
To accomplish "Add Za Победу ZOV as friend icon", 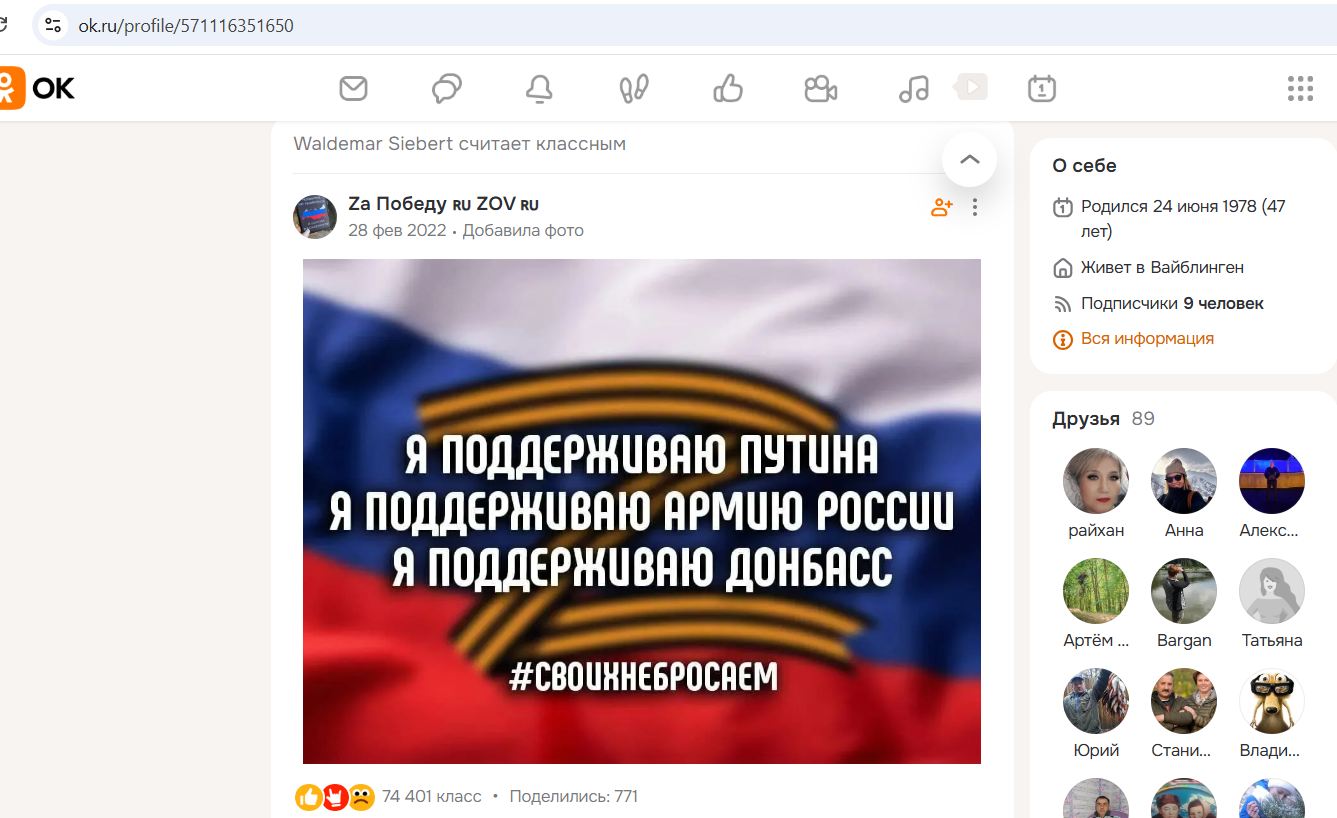I will 942,207.
